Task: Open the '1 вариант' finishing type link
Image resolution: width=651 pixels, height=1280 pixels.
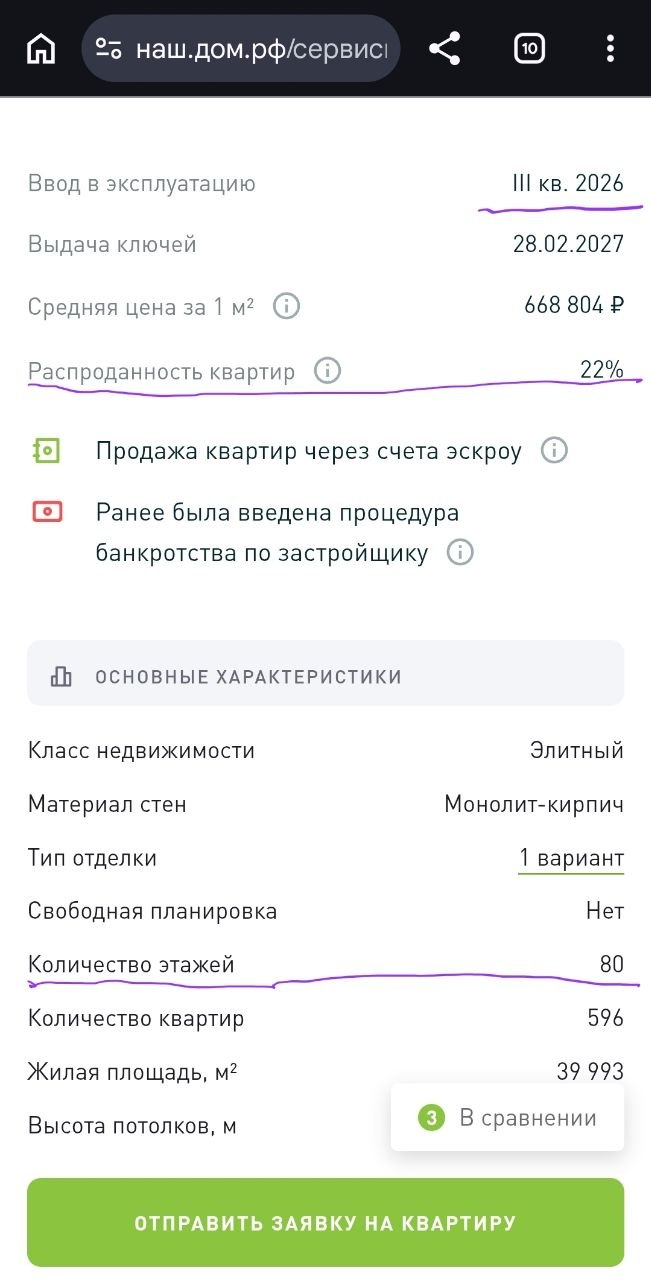Action: pos(571,858)
